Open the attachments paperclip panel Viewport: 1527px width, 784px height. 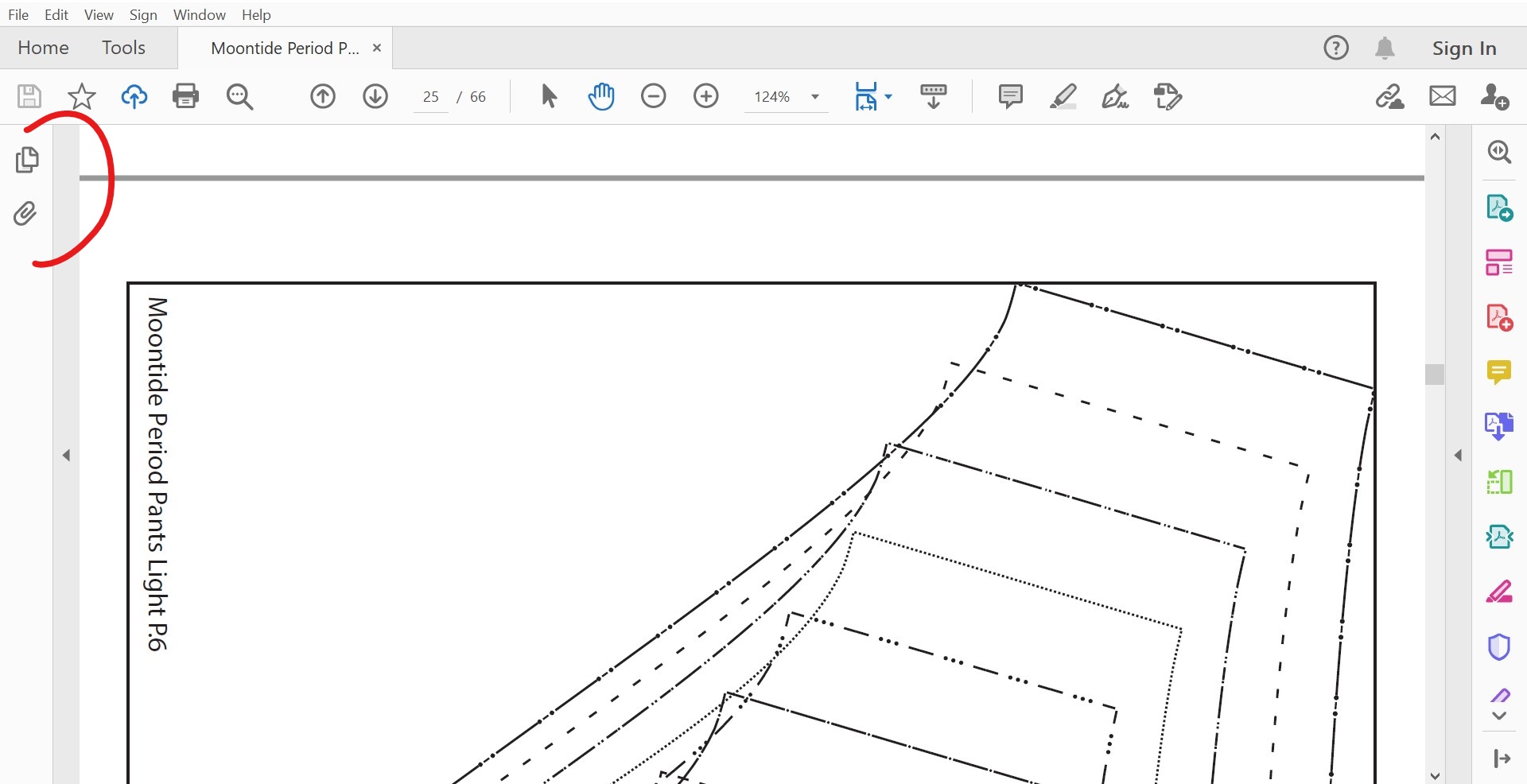(26, 213)
